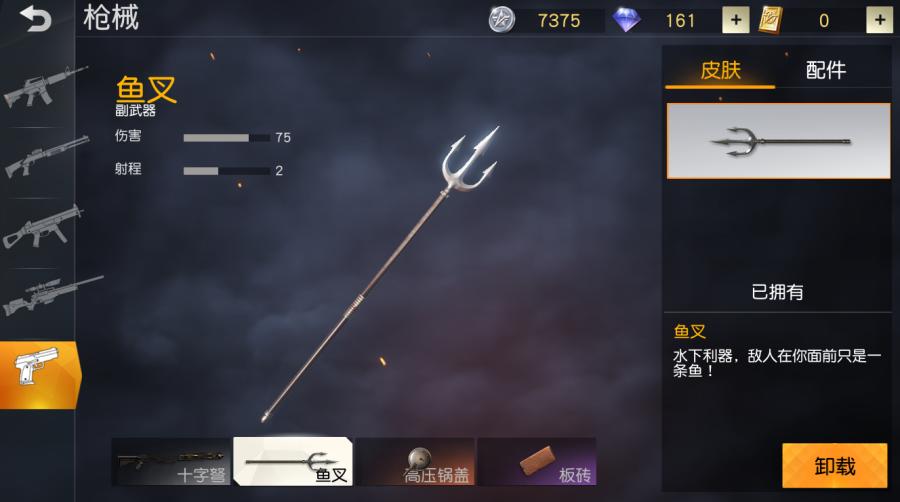Choose the 十字弩 crossbow weapon

171,461
